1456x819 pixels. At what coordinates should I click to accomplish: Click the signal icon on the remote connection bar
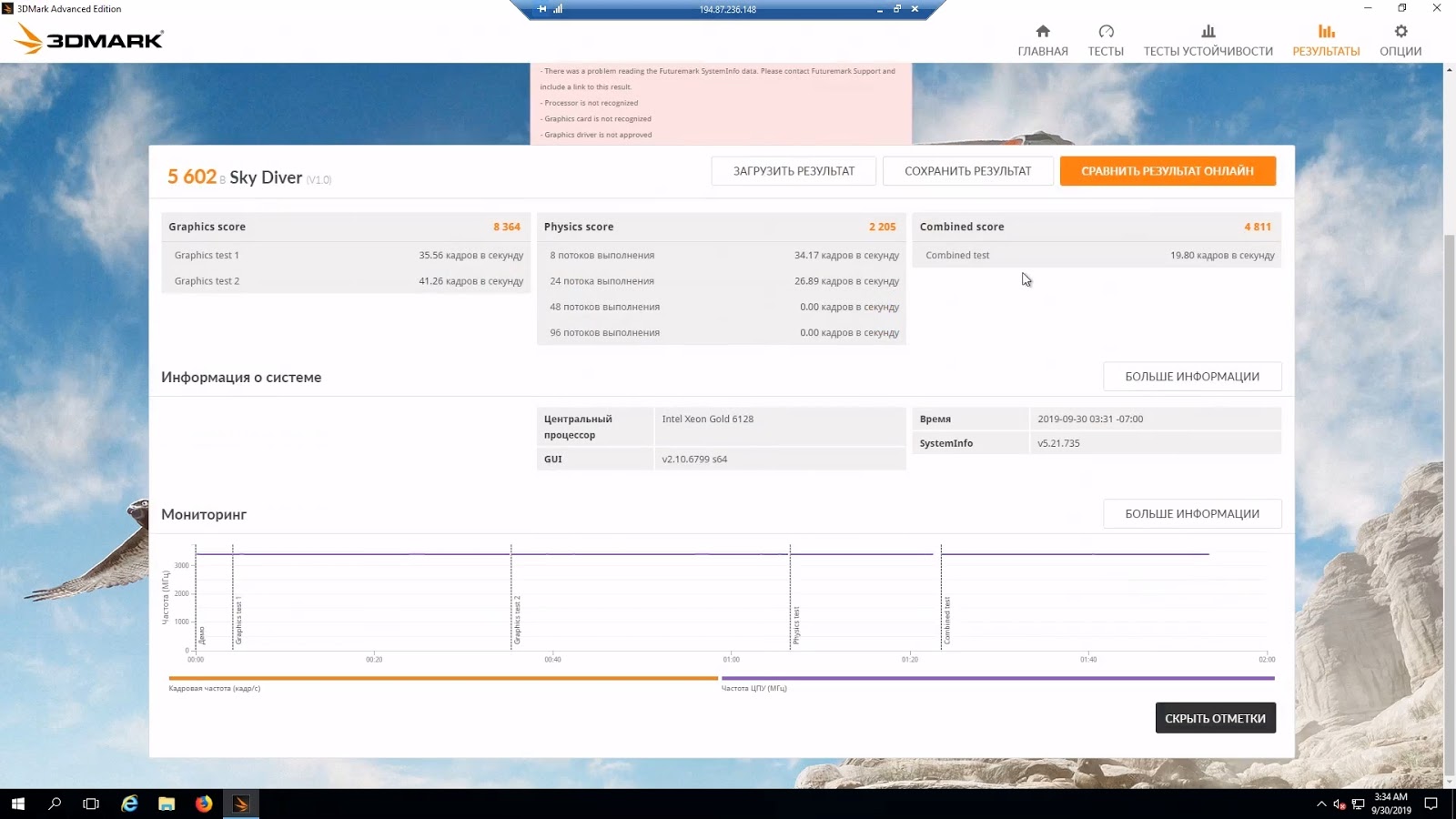(x=558, y=9)
